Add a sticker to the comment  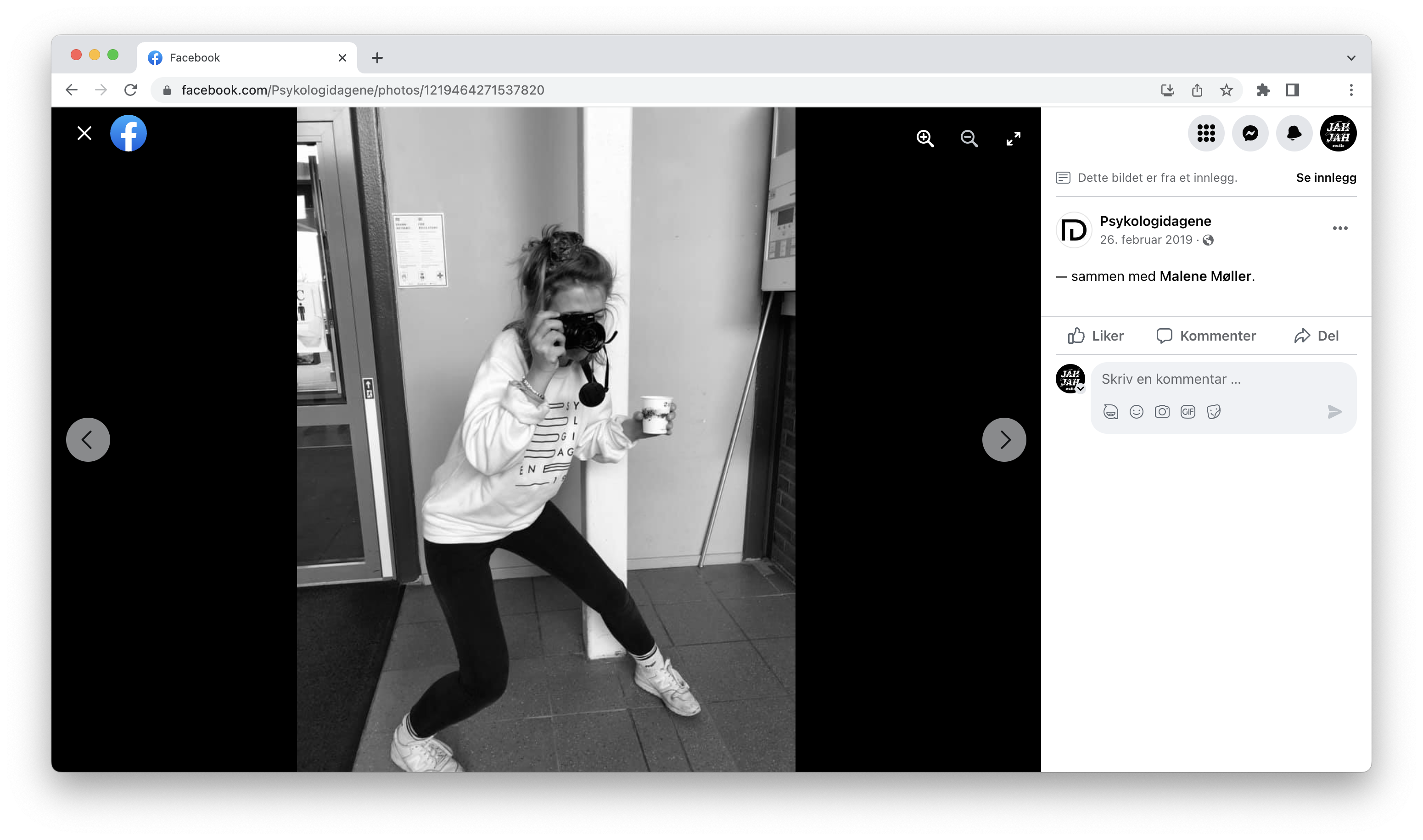click(x=1214, y=412)
